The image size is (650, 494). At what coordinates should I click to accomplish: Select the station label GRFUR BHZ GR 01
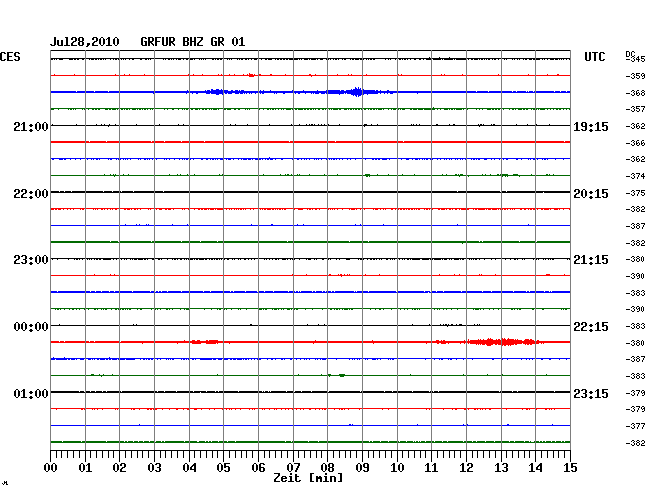click(193, 42)
